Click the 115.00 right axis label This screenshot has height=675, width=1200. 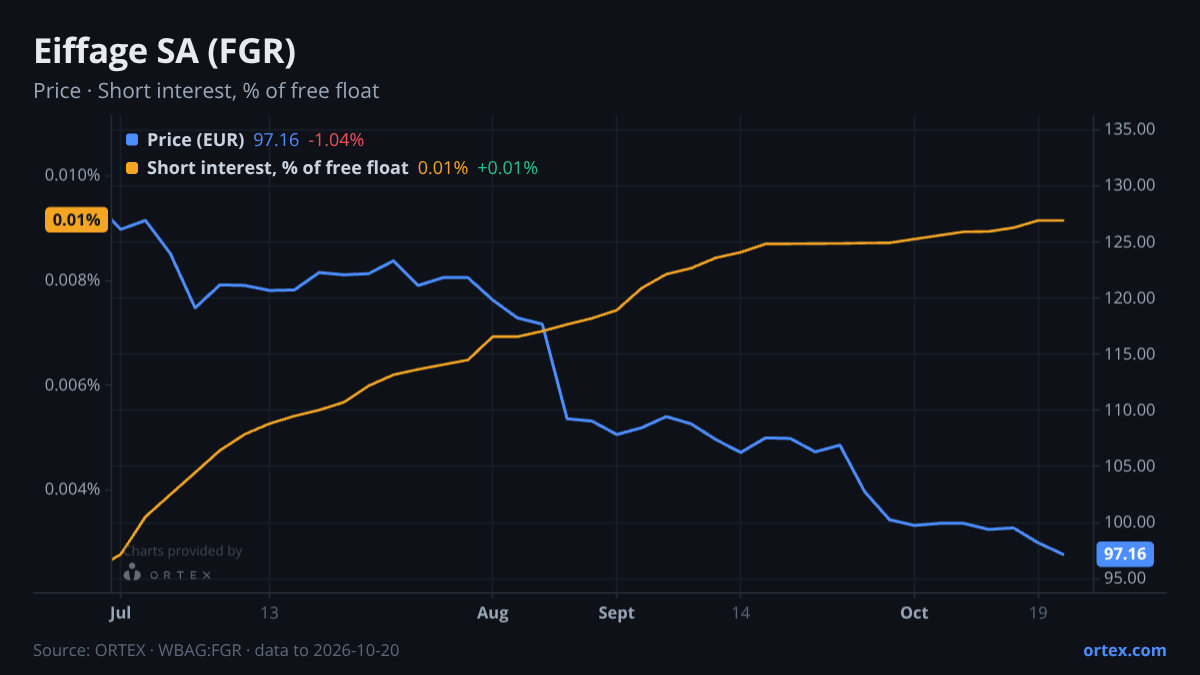1129,354
